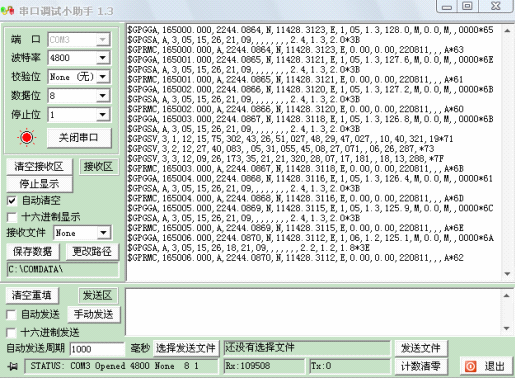Screen dimensions: 515x379
Task: Click the receive area scroll up arrow
Action: point(507,31)
